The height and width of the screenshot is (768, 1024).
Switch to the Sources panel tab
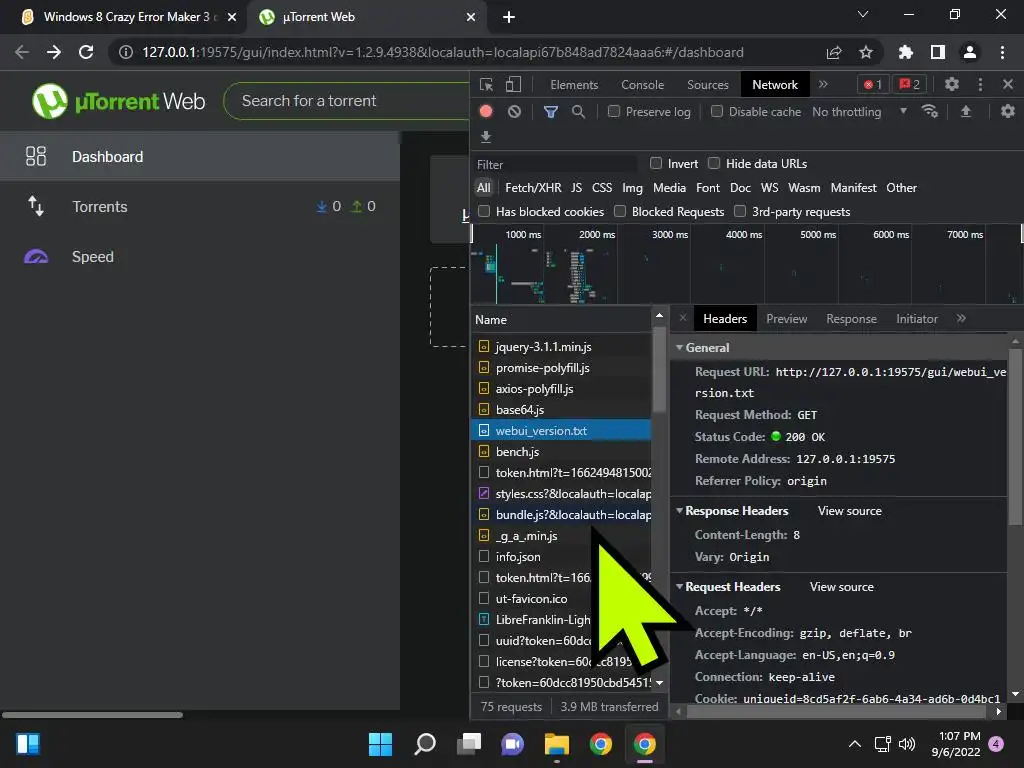click(x=707, y=85)
